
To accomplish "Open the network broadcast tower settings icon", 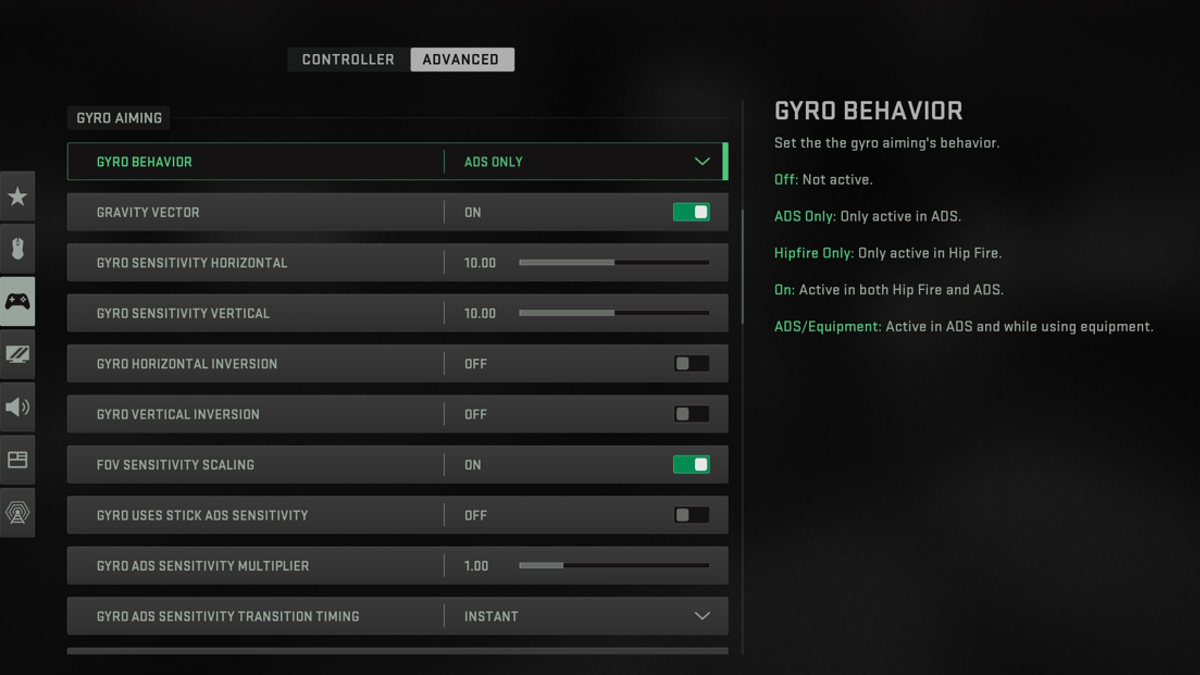I will (18, 513).
